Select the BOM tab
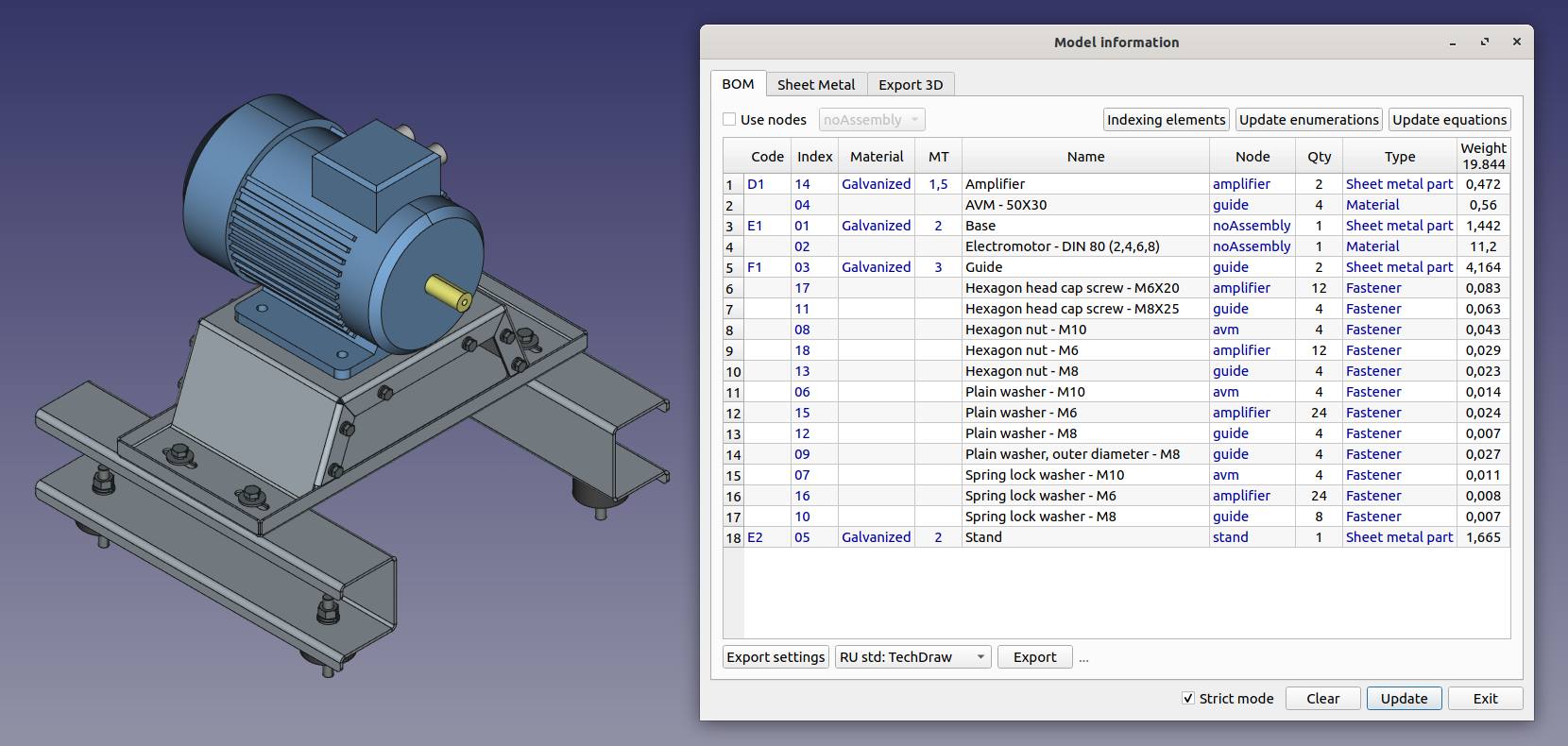 point(738,84)
